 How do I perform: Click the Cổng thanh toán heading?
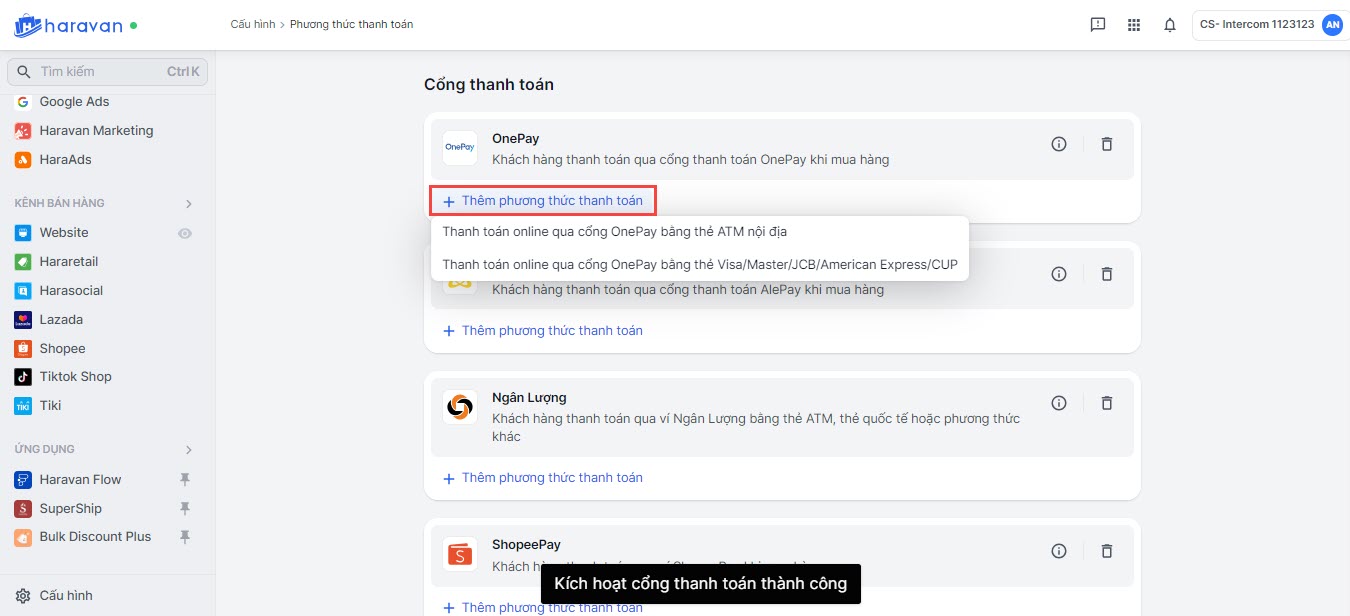click(489, 85)
